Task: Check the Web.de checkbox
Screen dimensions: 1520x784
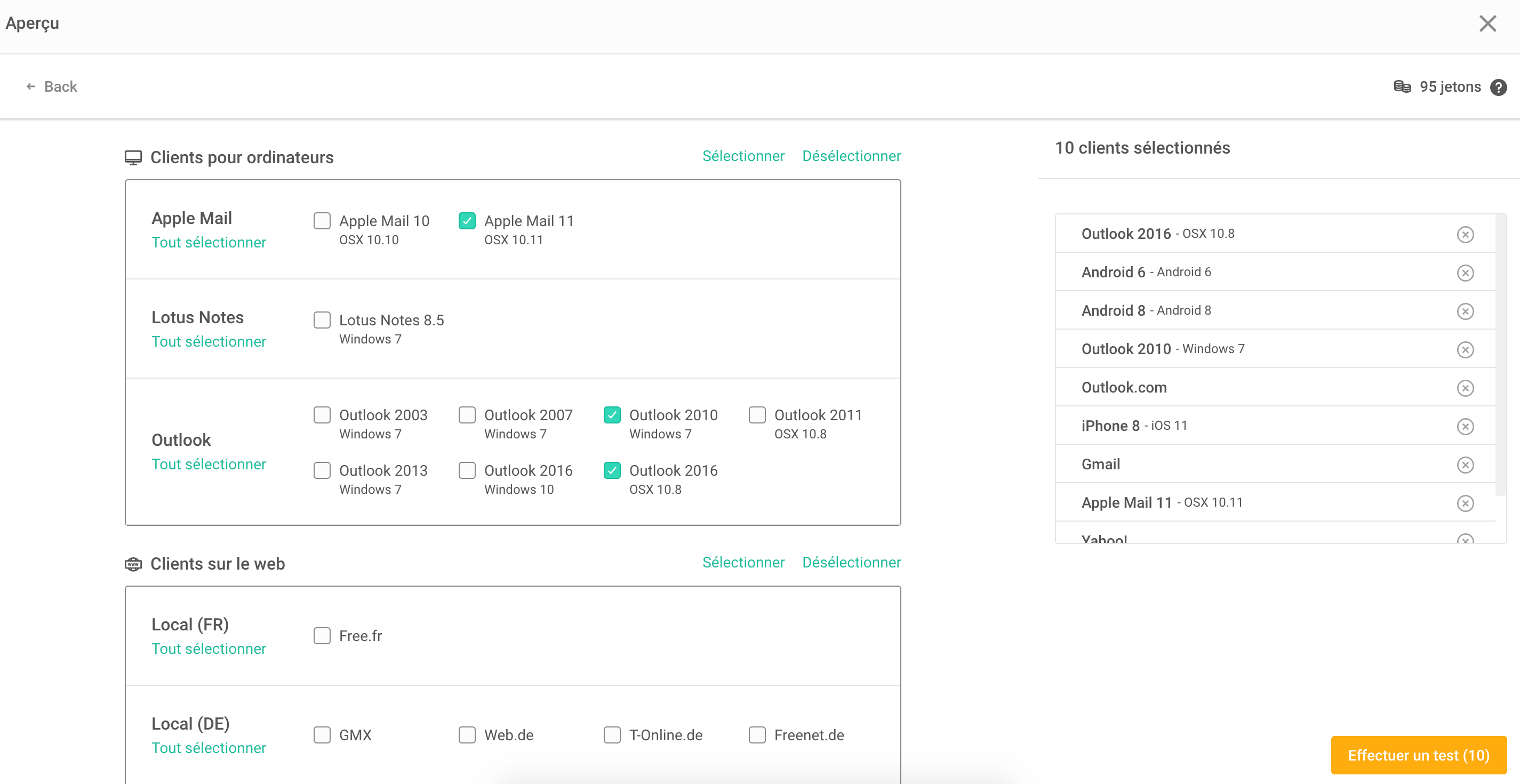Action: (x=467, y=734)
